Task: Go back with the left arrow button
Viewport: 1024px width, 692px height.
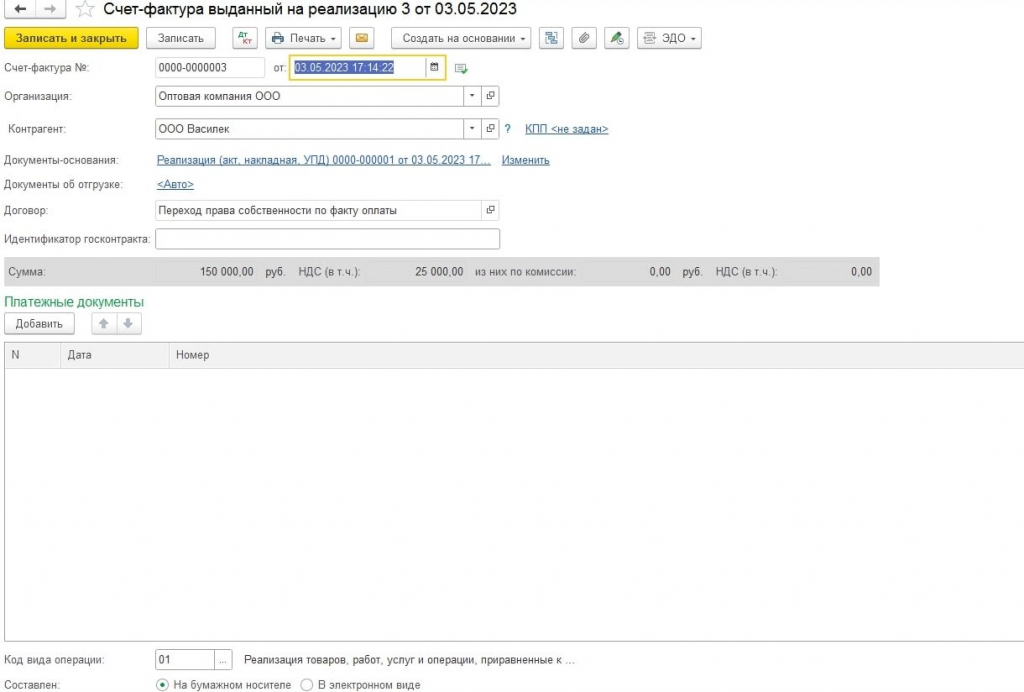Action: pyautogui.click(x=20, y=8)
